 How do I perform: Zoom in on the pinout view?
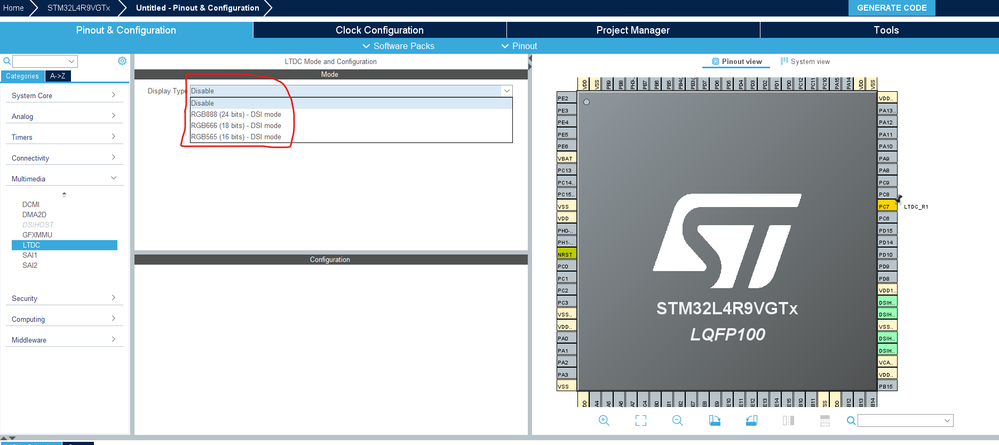[x=603, y=420]
